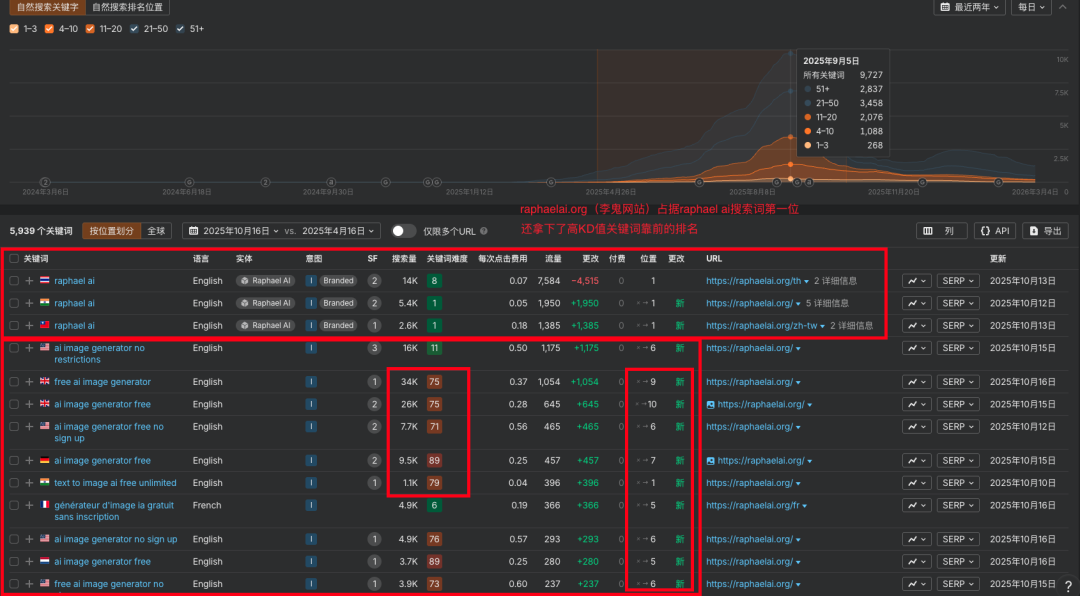Screen dimensions: 1080x596
Task: Check the checkbox for the 'free ai image generator' 34K row
Action: (14, 382)
